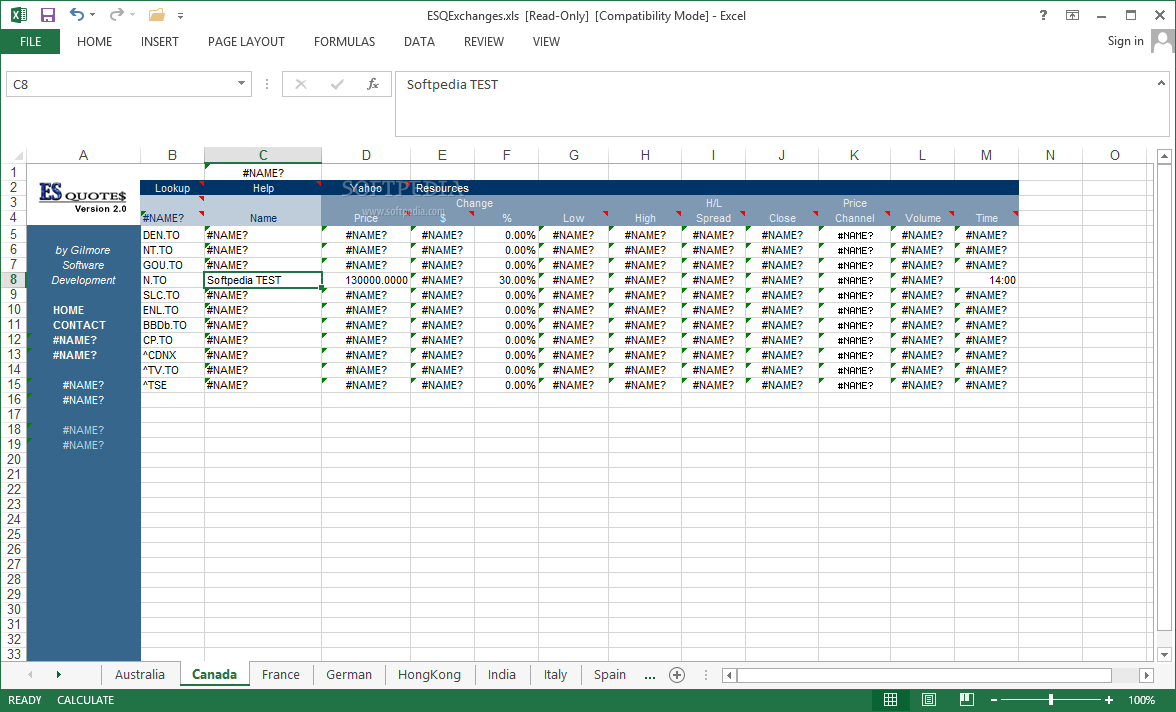Switch to Normal view icon
1176x712 pixels.
890,700
